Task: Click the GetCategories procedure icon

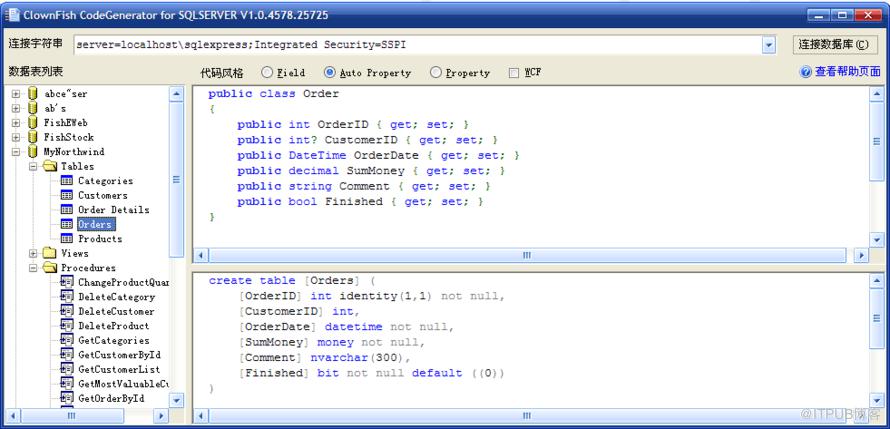Action: (67, 340)
